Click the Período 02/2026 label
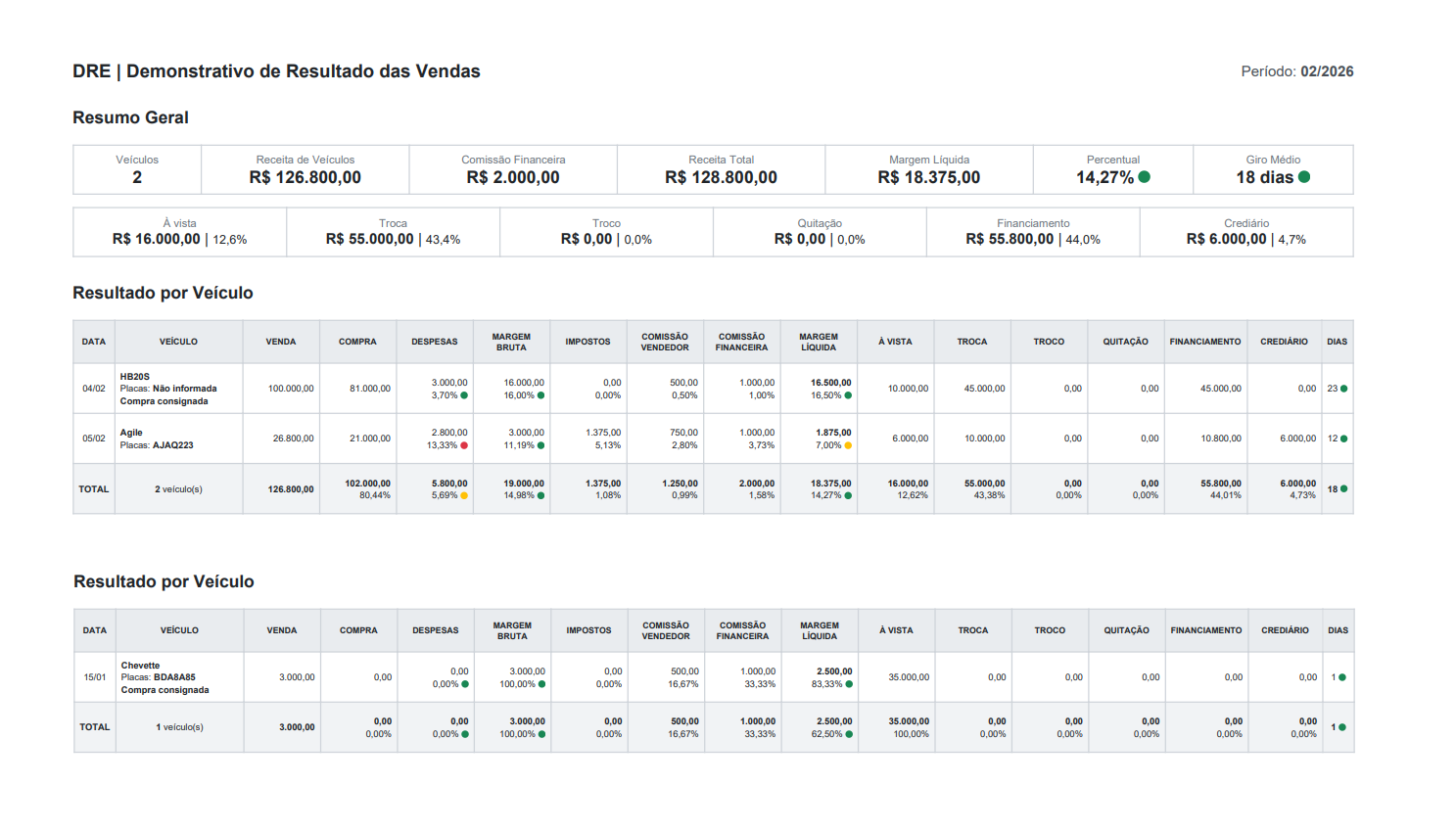The height and width of the screenshot is (832, 1456). (x=1296, y=71)
